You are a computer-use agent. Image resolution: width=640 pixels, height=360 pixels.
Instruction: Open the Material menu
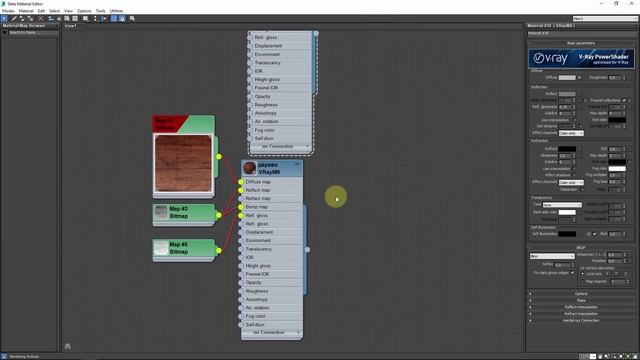point(26,11)
